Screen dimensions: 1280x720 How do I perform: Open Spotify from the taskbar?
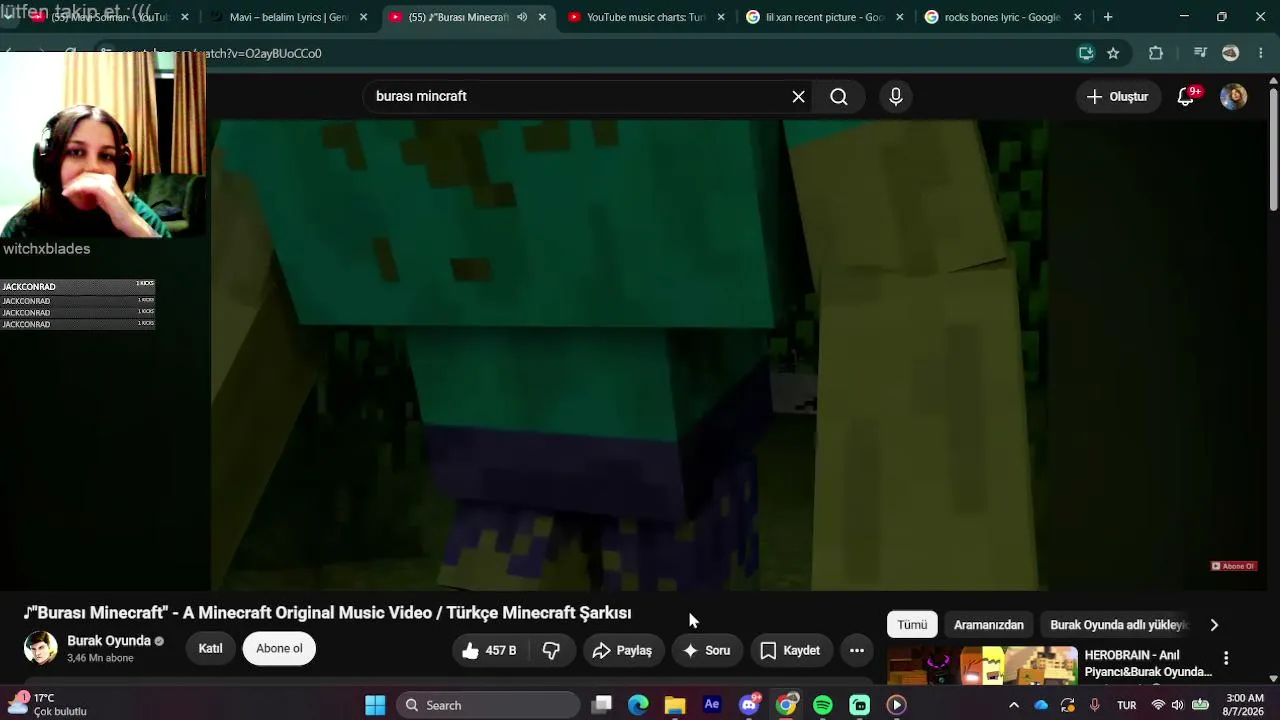click(823, 705)
